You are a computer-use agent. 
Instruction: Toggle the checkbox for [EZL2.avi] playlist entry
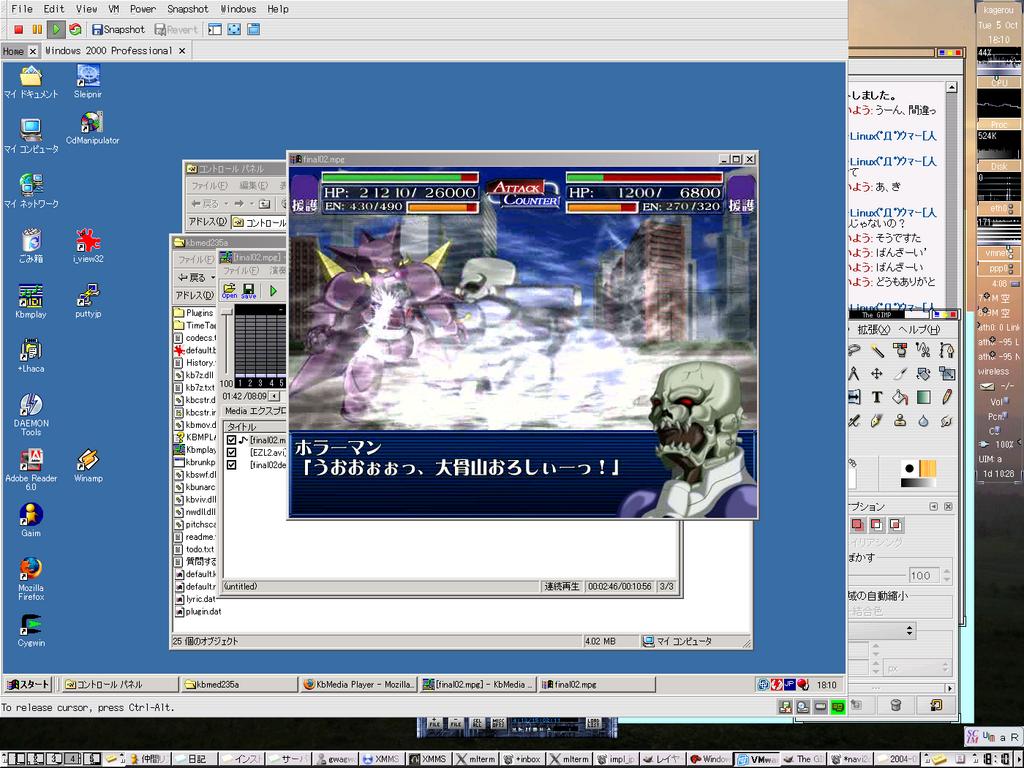point(231,453)
